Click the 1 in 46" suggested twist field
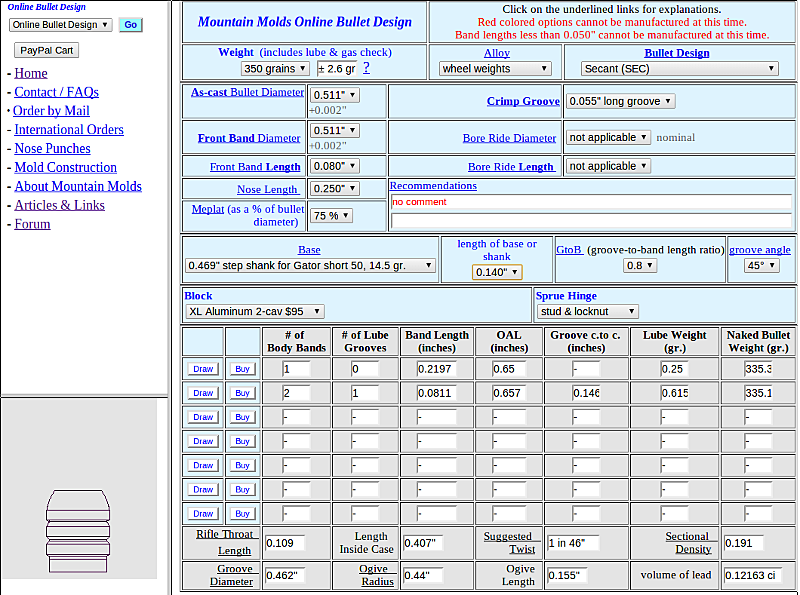Viewport: 800px width, 595px height. [573, 543]
